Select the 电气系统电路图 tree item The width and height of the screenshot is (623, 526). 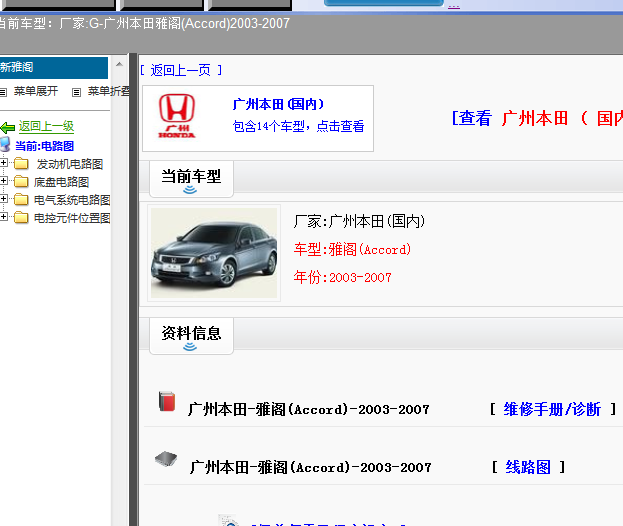coord(72,200)
